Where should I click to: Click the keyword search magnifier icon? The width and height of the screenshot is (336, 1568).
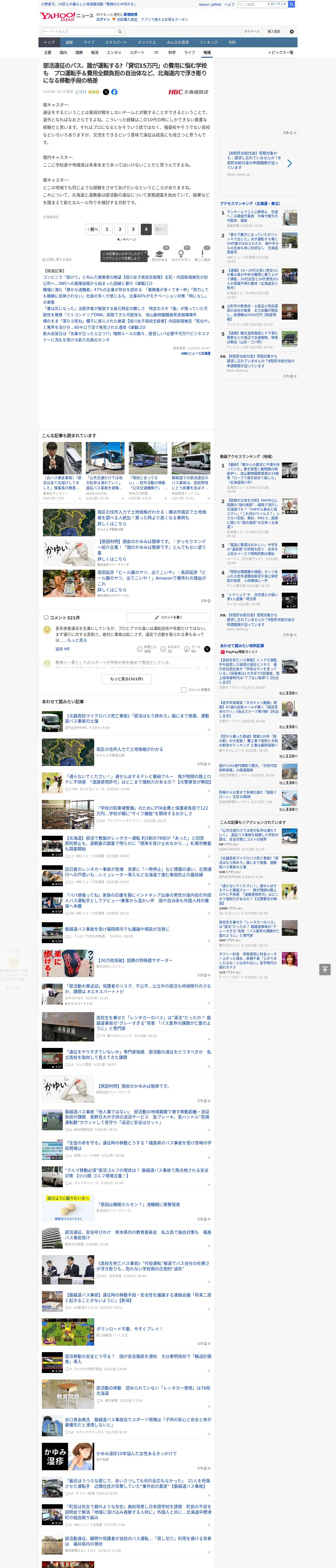click(120, 32)
